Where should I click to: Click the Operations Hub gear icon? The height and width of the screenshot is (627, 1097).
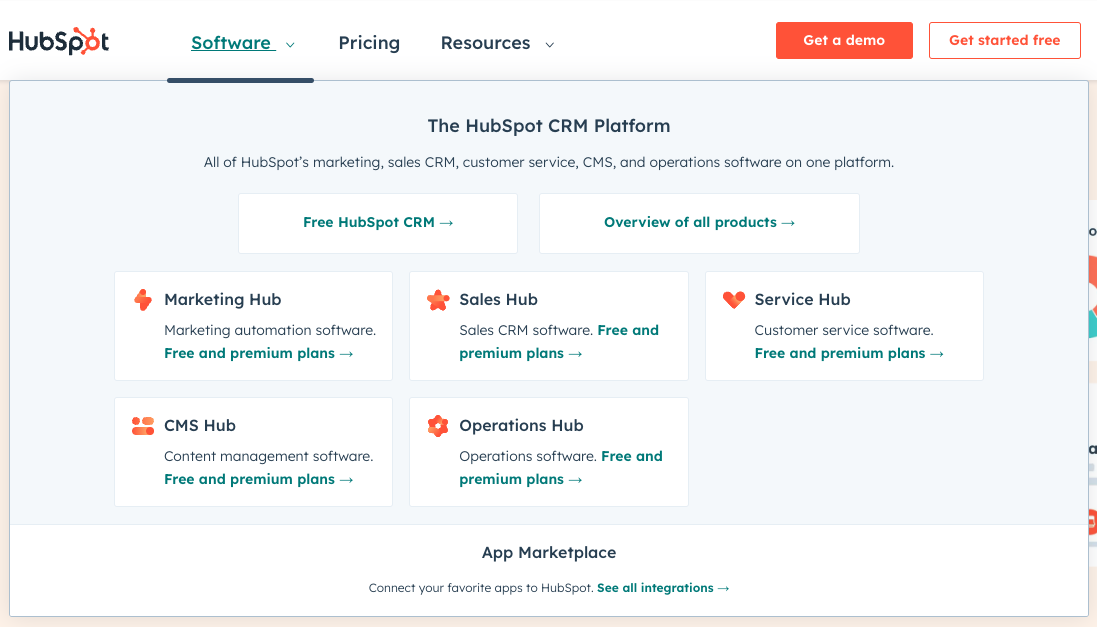438,425
